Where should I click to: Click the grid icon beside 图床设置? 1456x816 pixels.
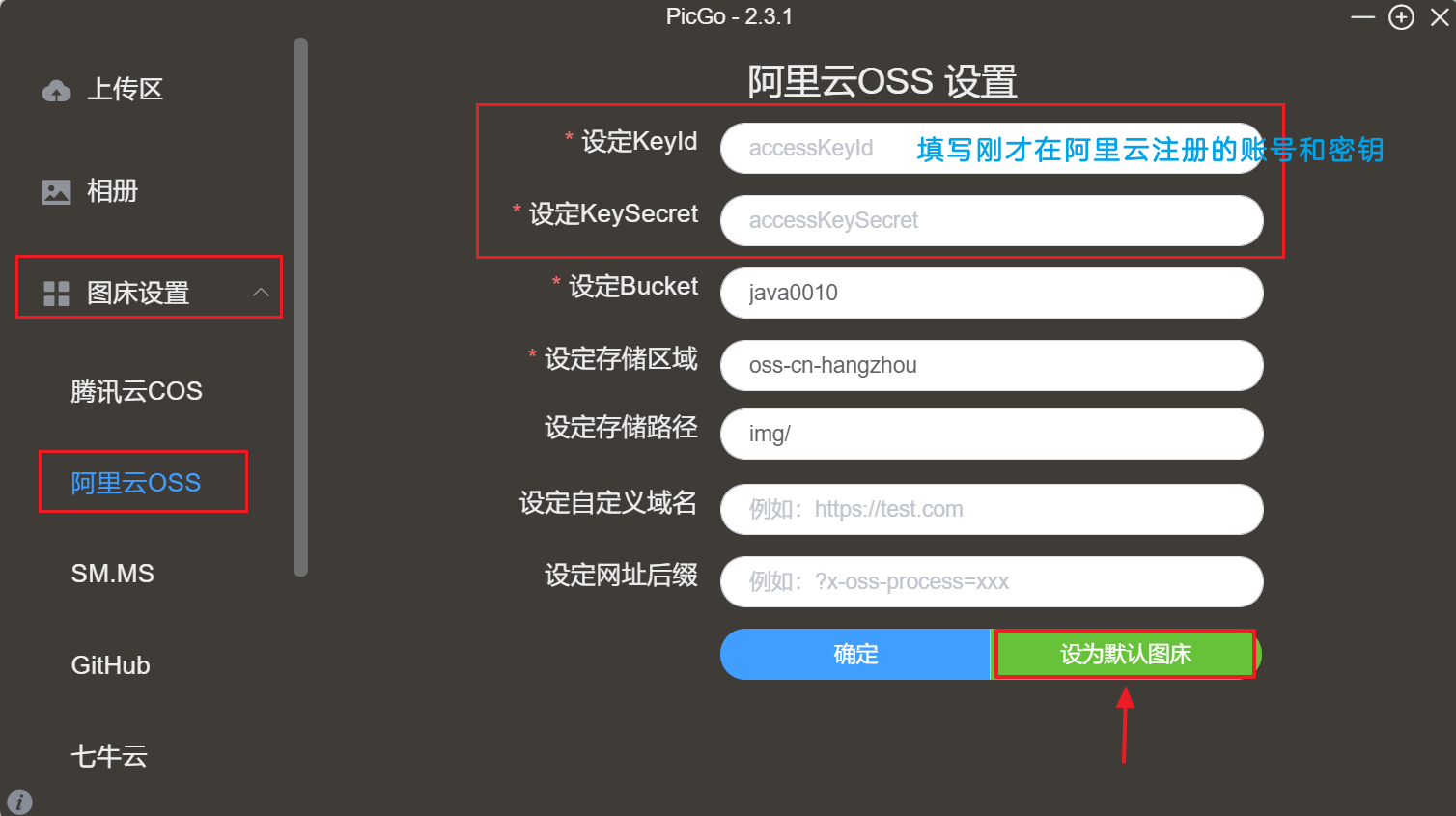[56, 294]
